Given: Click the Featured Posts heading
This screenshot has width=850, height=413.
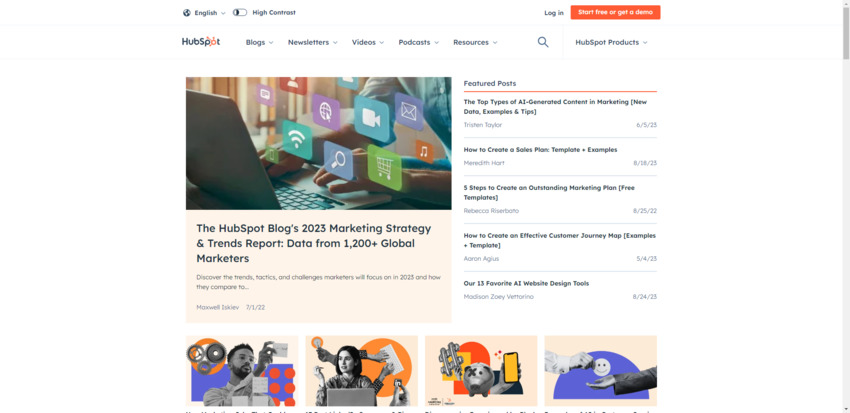Looking at the screenshot, I should [x=490, y=83].
